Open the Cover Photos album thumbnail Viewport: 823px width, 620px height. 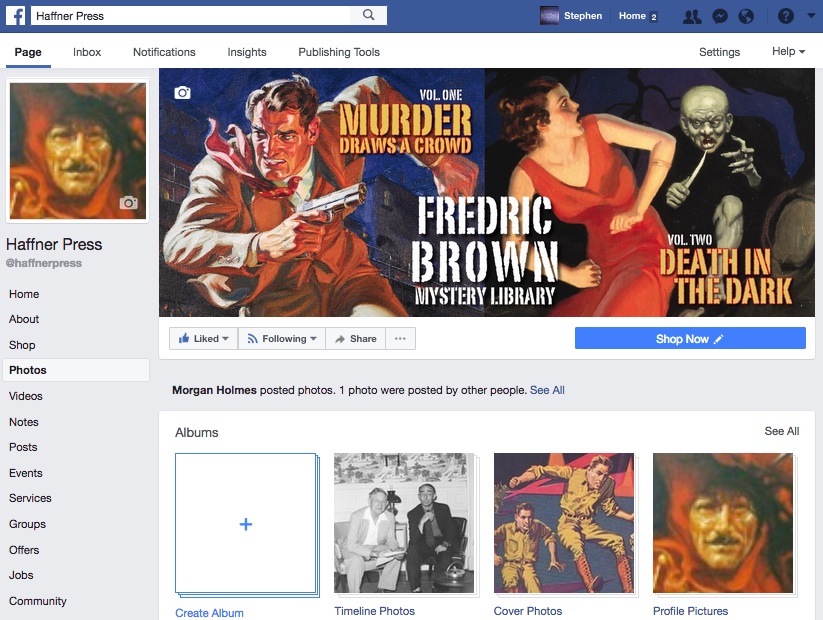coord(564,523)
